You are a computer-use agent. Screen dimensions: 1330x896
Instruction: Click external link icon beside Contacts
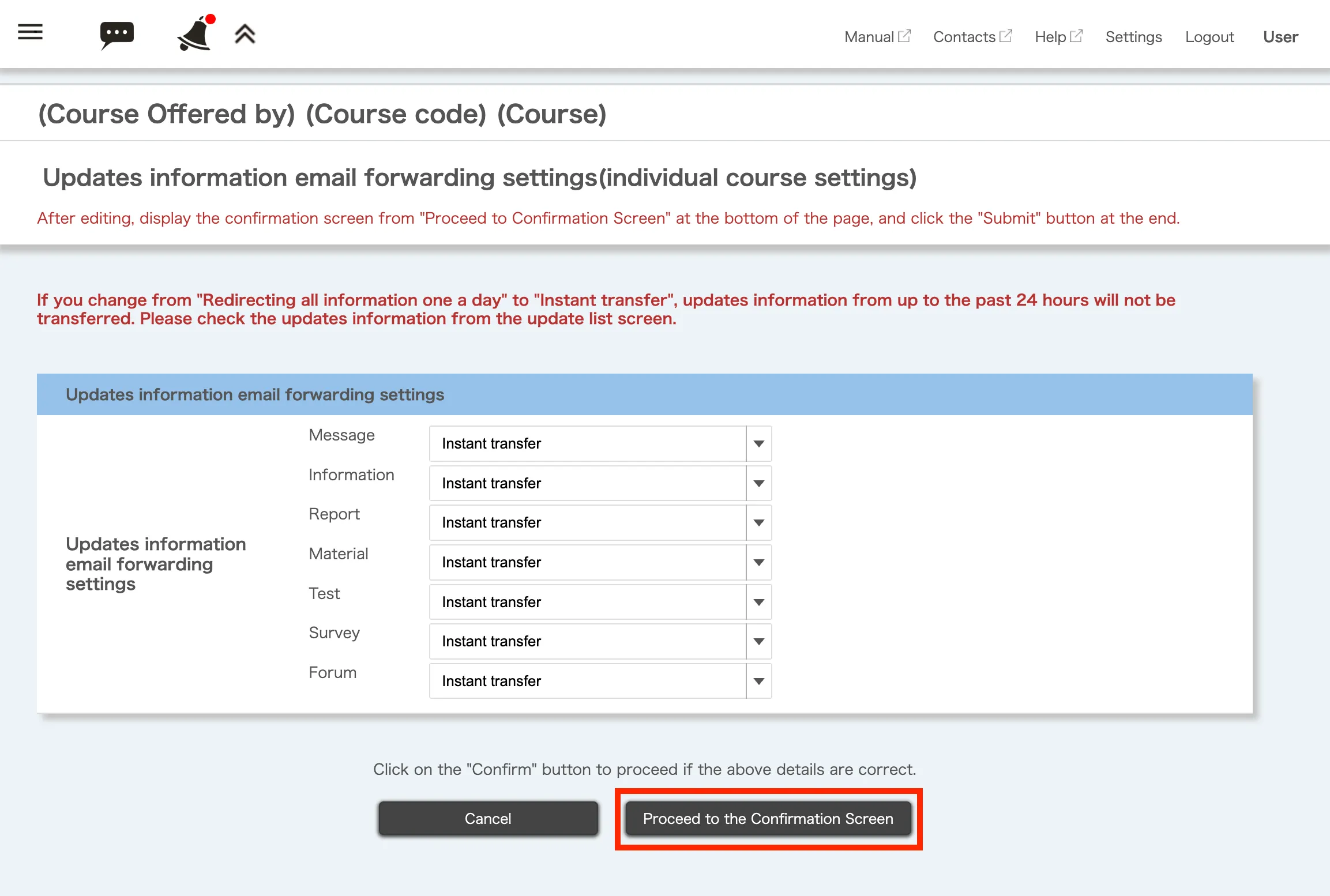coord(1006,36)
